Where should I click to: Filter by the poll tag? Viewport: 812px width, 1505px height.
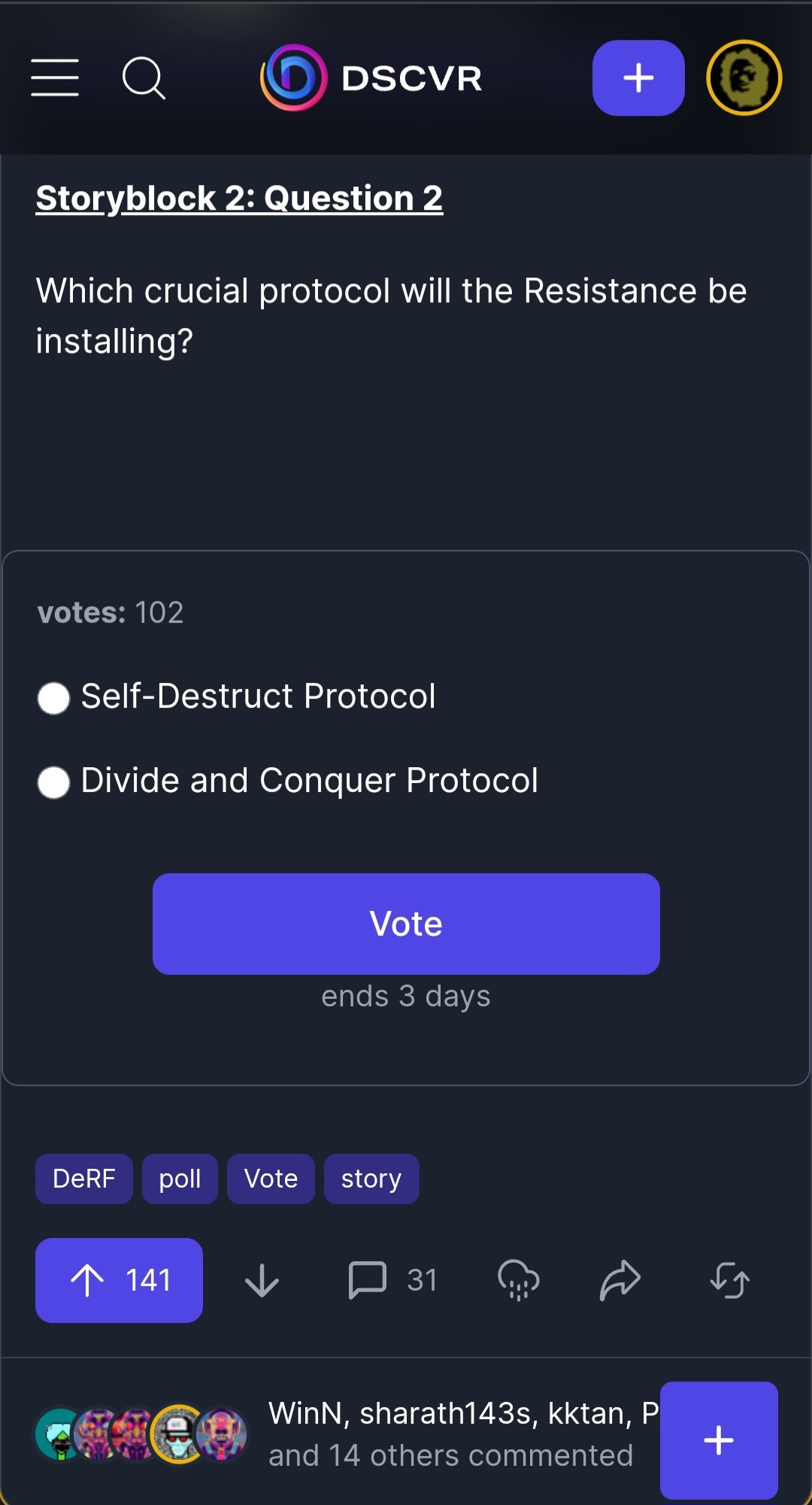(x=180, y=1179)
